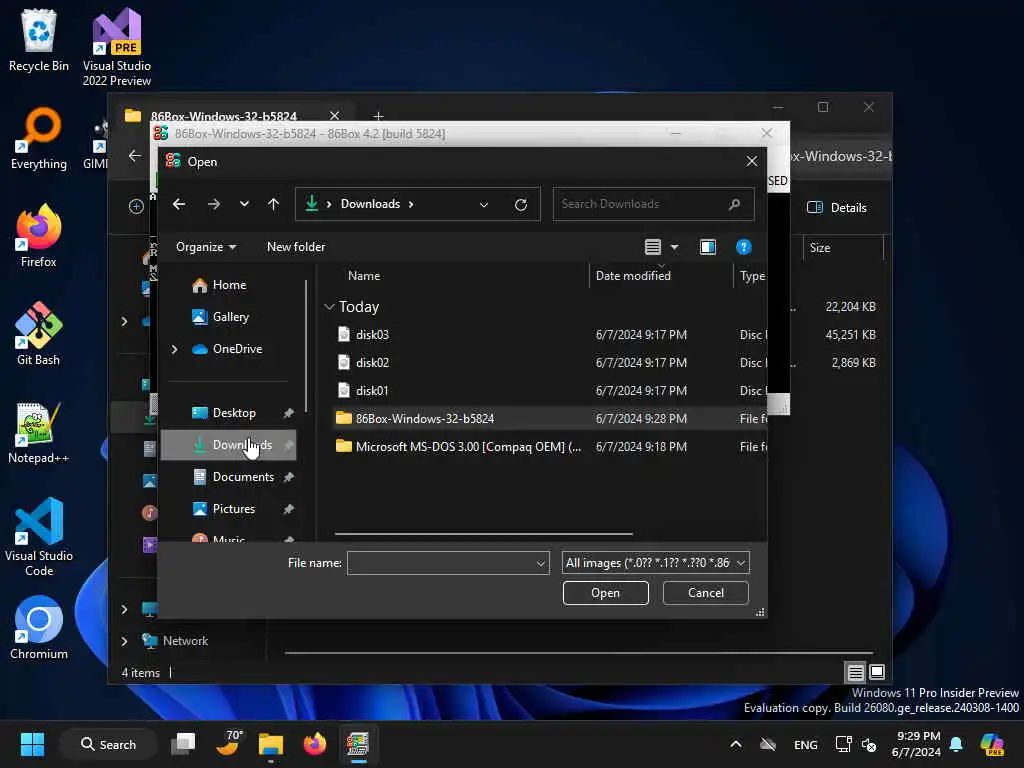Click the taskbar Search box
Viewport: 1024px width, 768px height.
coord(108,744)
